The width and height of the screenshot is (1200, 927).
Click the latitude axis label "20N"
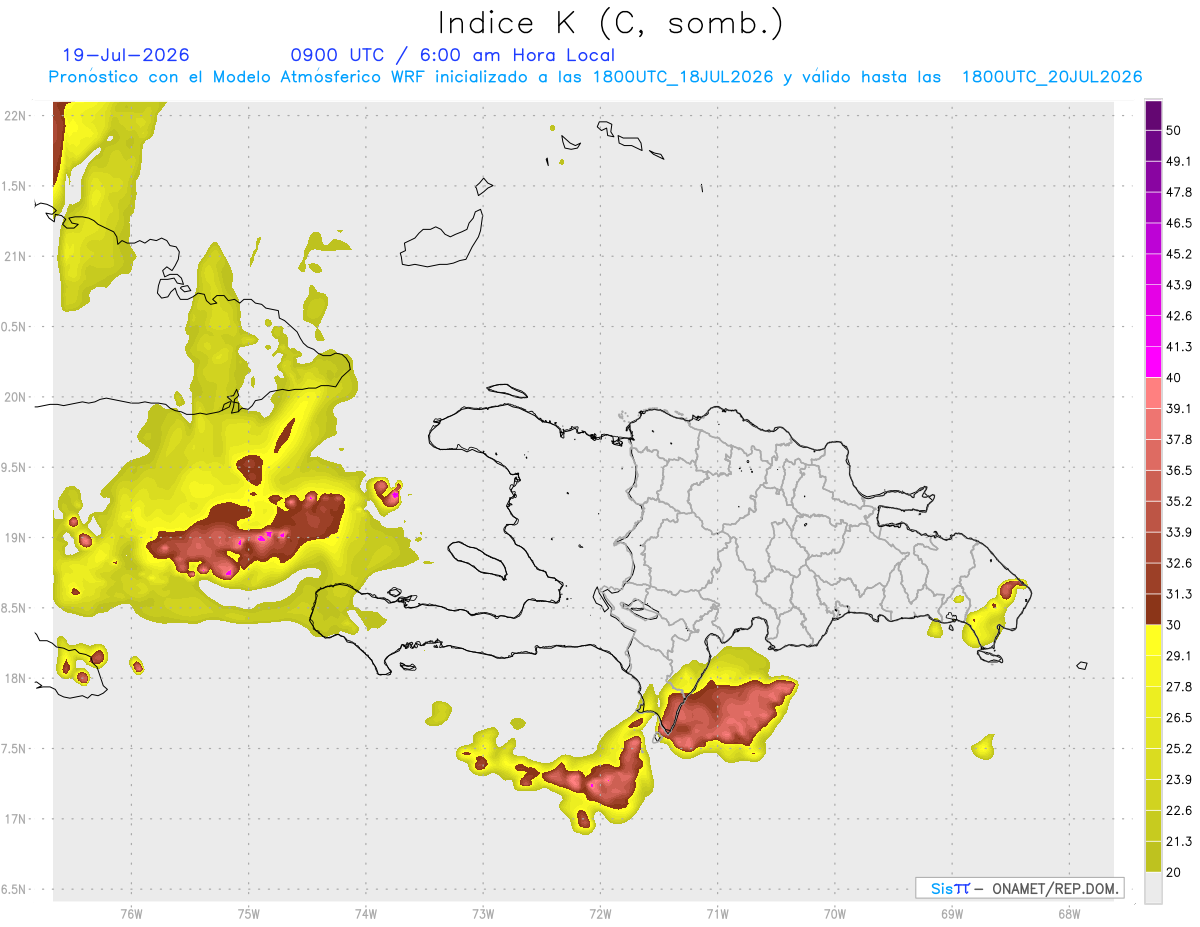[15, 397]
